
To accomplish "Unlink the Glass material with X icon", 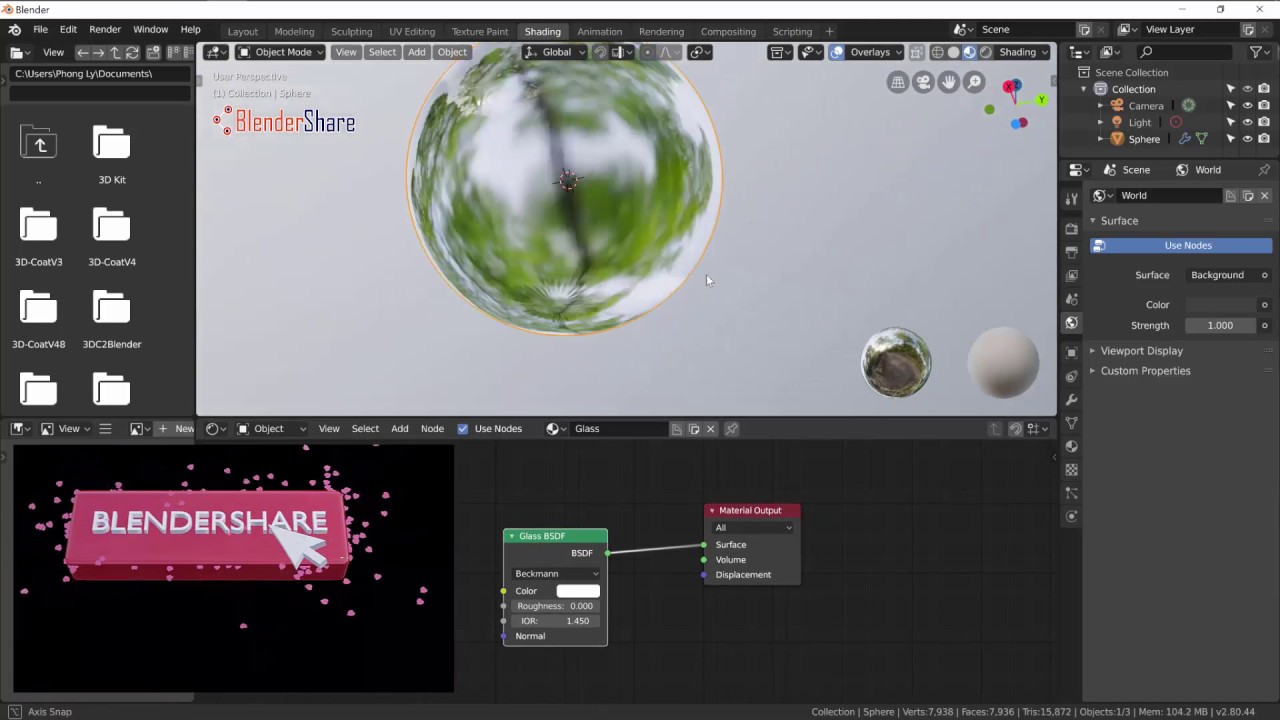I will point(711,429).
